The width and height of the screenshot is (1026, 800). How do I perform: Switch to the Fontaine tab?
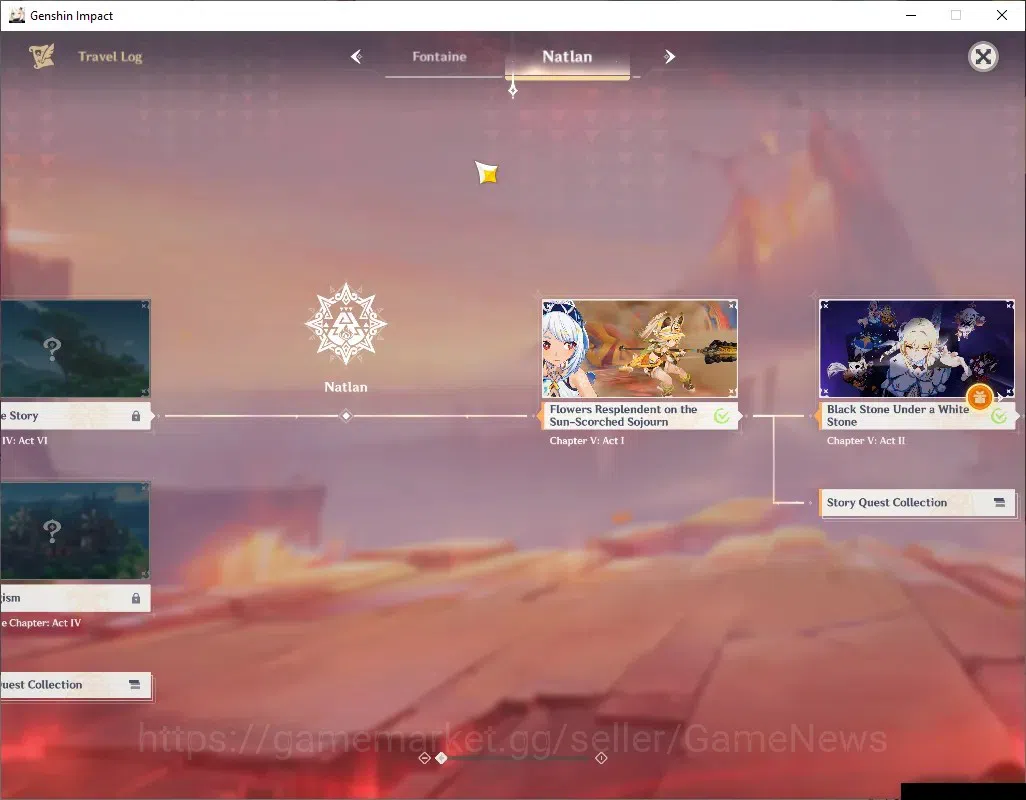coord(440,57)
